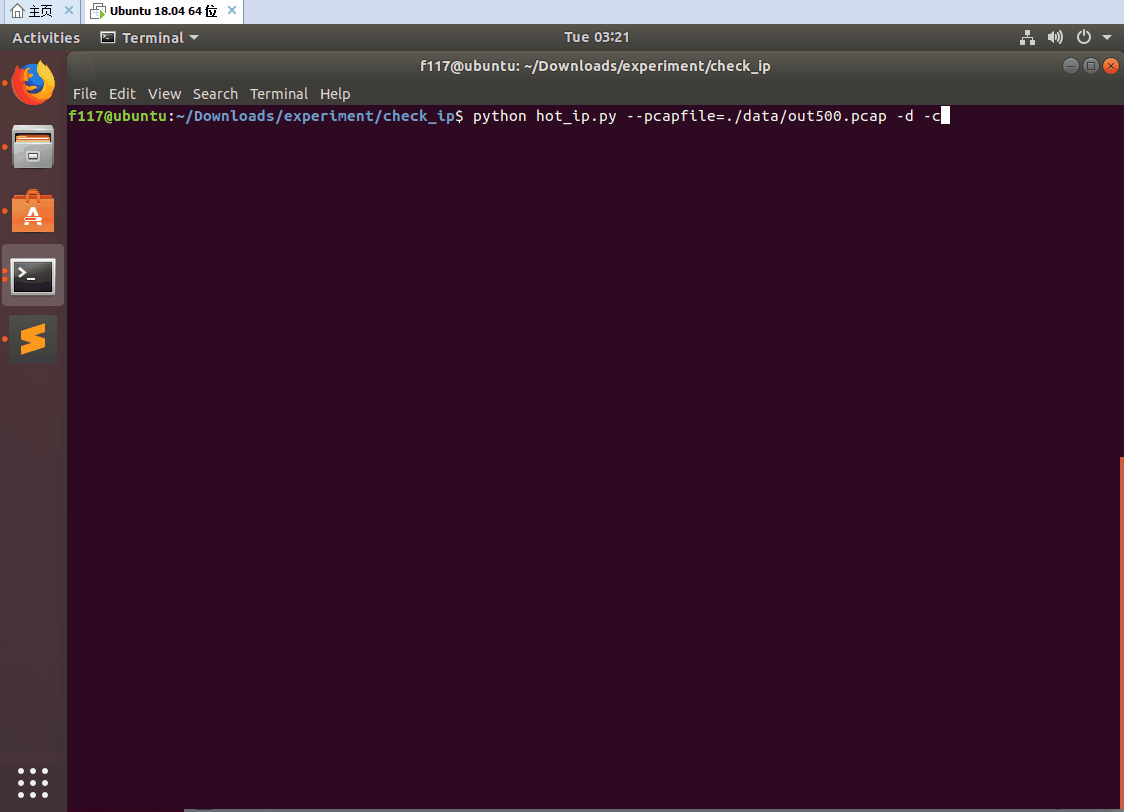Select the Terminal icon in the dock
This screenshot has height=812, width=1124.
coord(33,276)
